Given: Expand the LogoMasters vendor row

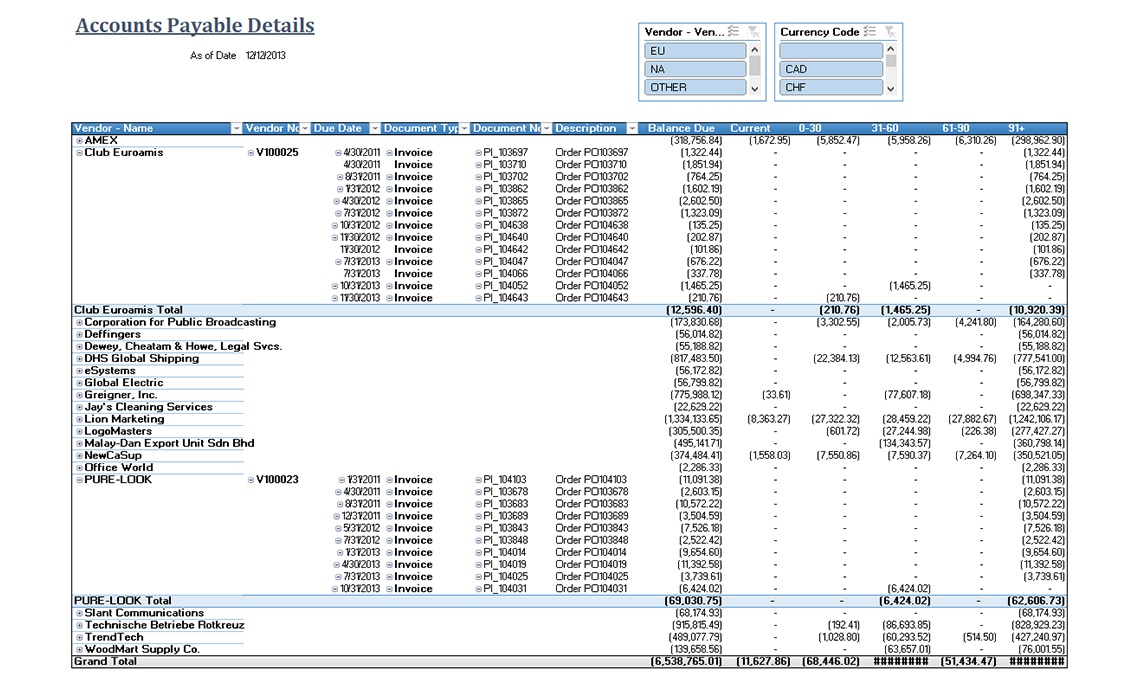Looking at the screenshot, I should pyautogui.click(x=79, y=431).
